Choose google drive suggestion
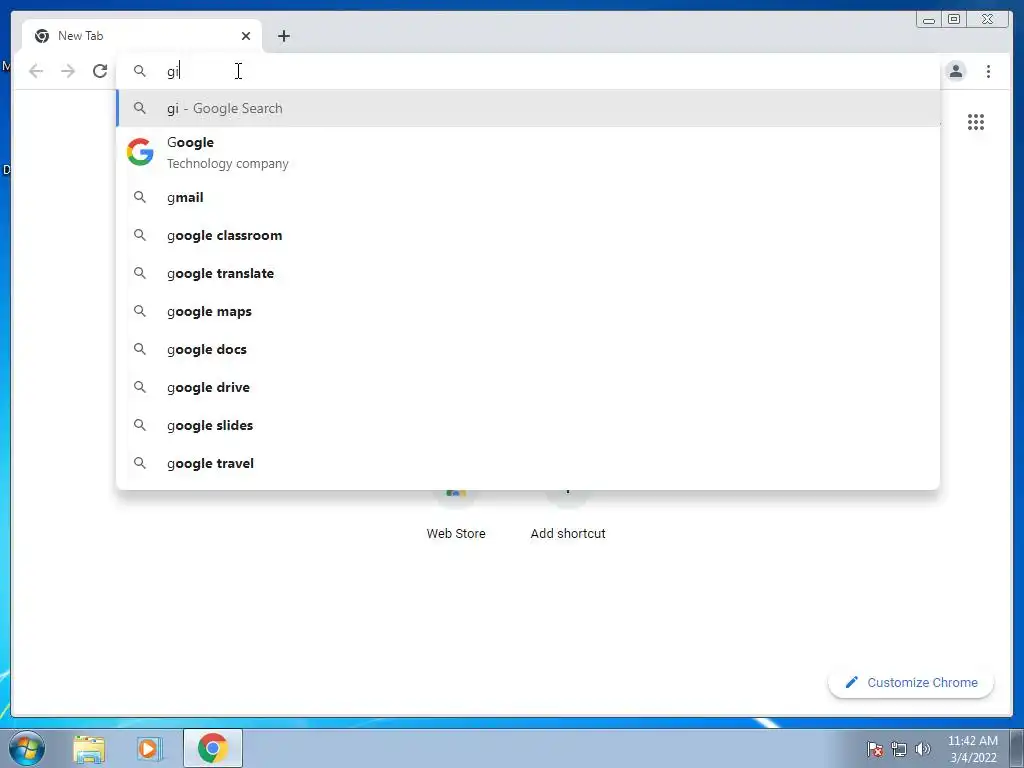The image size is (1024, 768). click(x=528, y=387)
